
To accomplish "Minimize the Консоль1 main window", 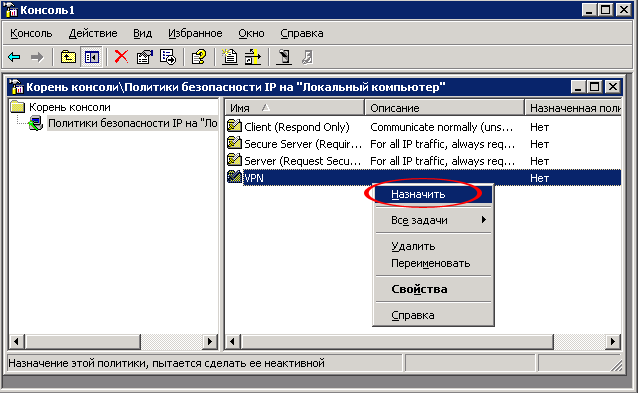I will point(589,10).
